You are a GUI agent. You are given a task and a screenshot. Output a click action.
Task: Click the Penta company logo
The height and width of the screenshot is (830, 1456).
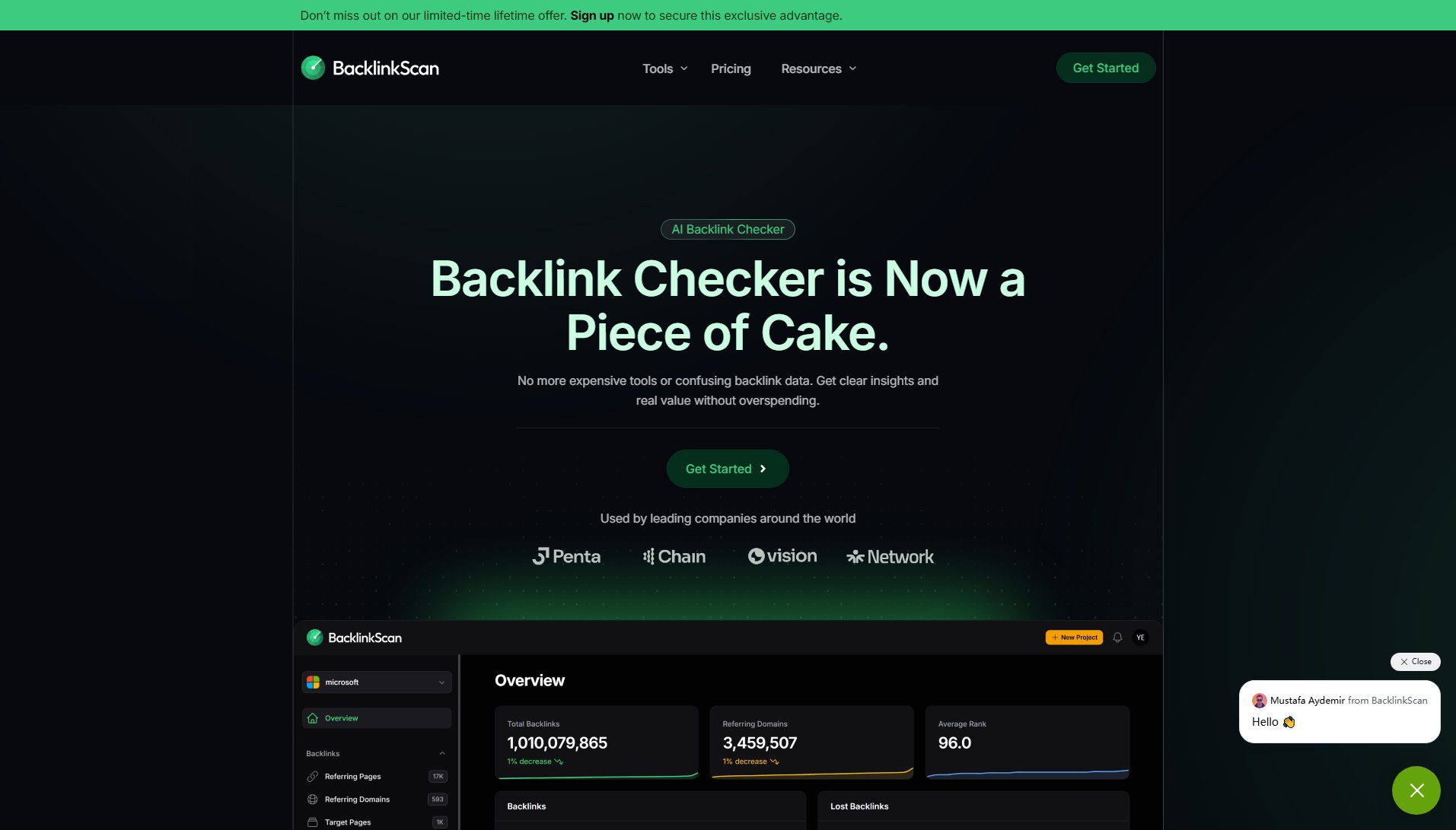coord(566,556)
